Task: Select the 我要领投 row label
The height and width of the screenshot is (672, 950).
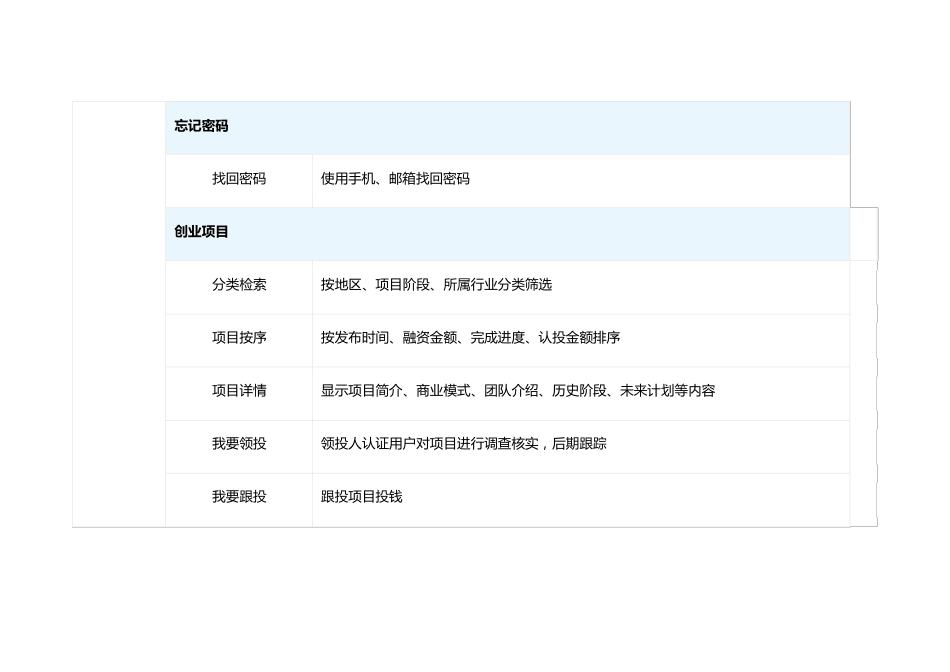Action: [239, 444]
